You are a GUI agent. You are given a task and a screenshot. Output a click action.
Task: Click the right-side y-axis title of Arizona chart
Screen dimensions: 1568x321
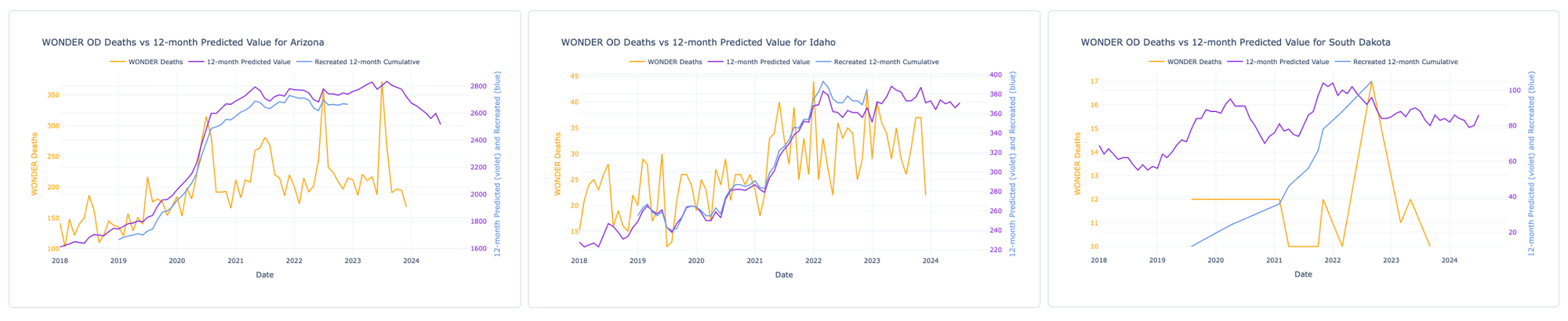tap(497, 164)
